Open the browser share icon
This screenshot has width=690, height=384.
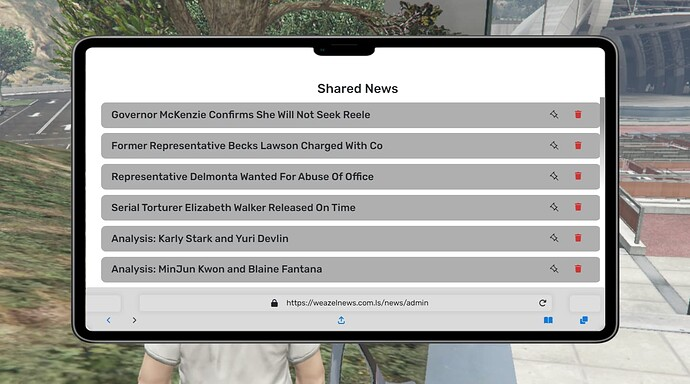[x=341, y=320]
